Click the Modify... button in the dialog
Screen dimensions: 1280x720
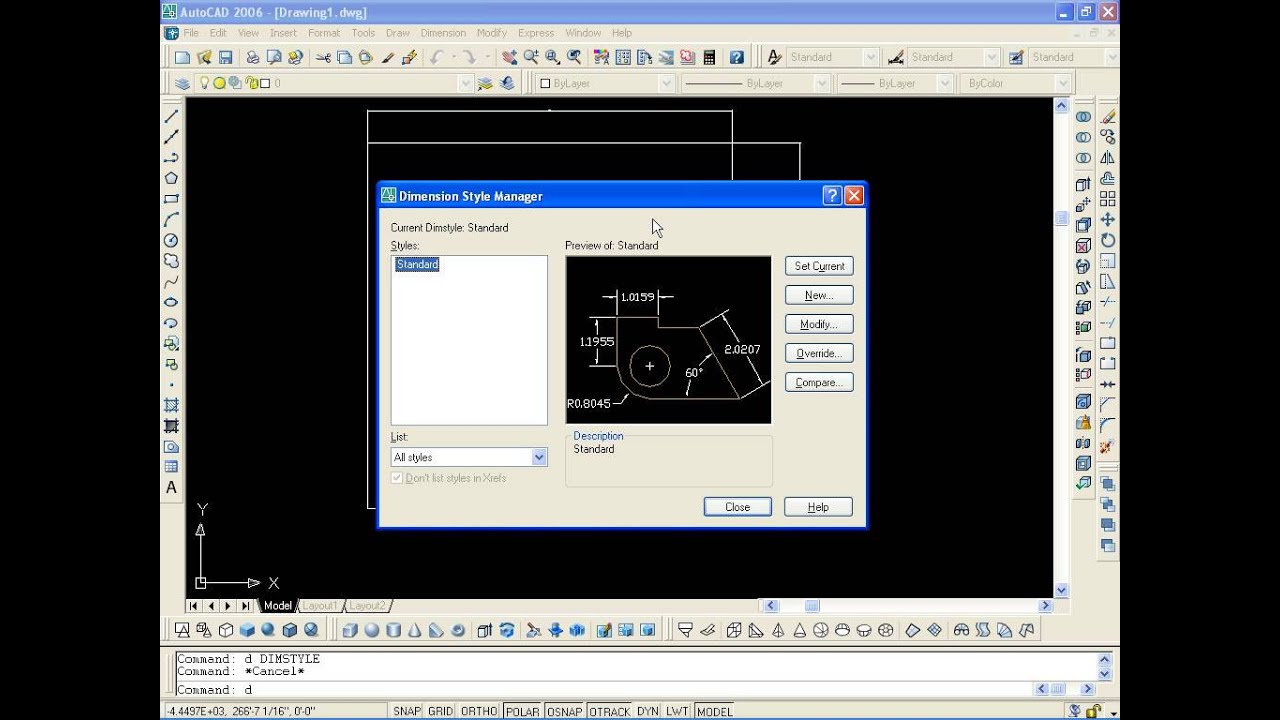coord(819,324)
